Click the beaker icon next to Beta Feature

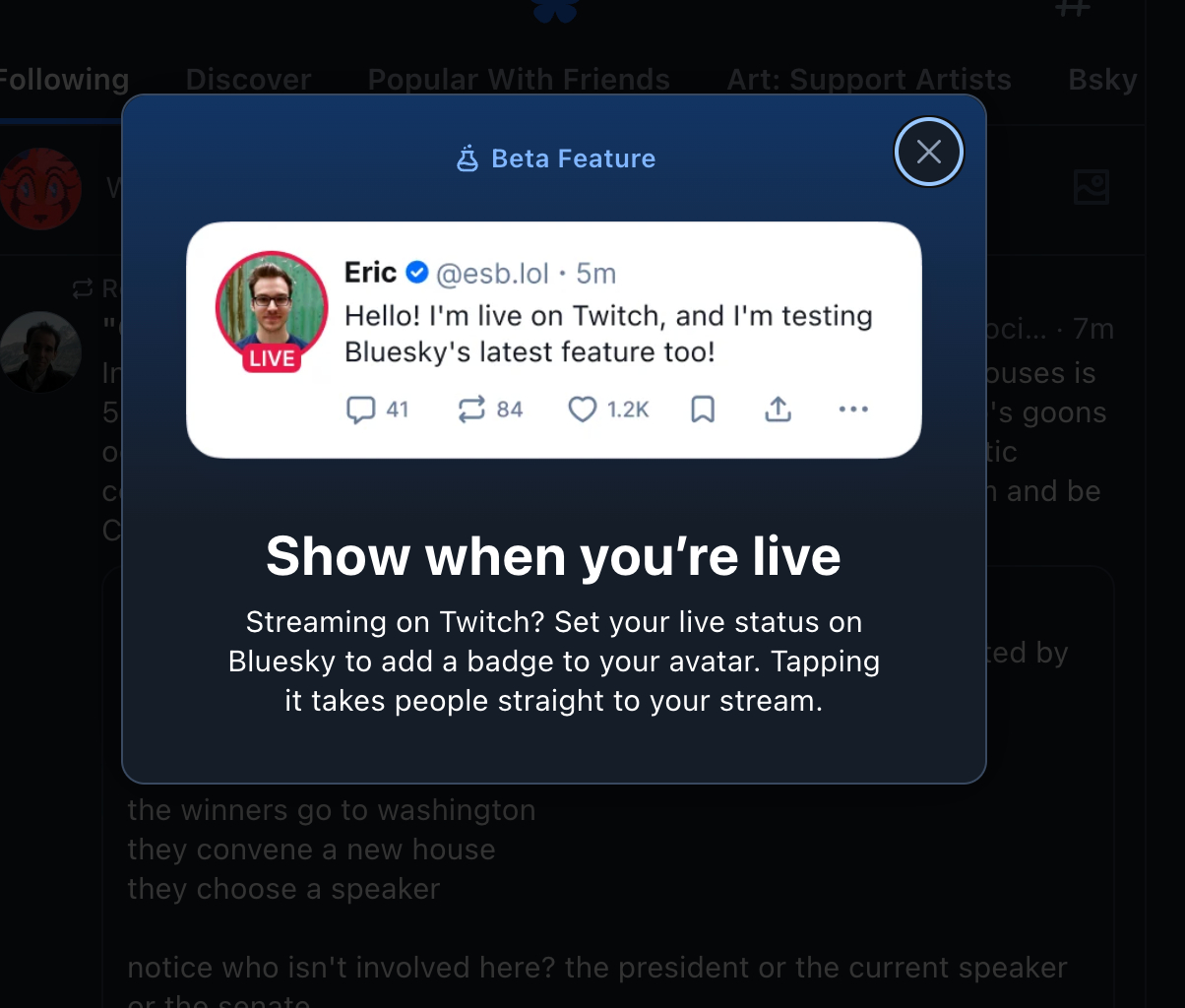(468, 158)
